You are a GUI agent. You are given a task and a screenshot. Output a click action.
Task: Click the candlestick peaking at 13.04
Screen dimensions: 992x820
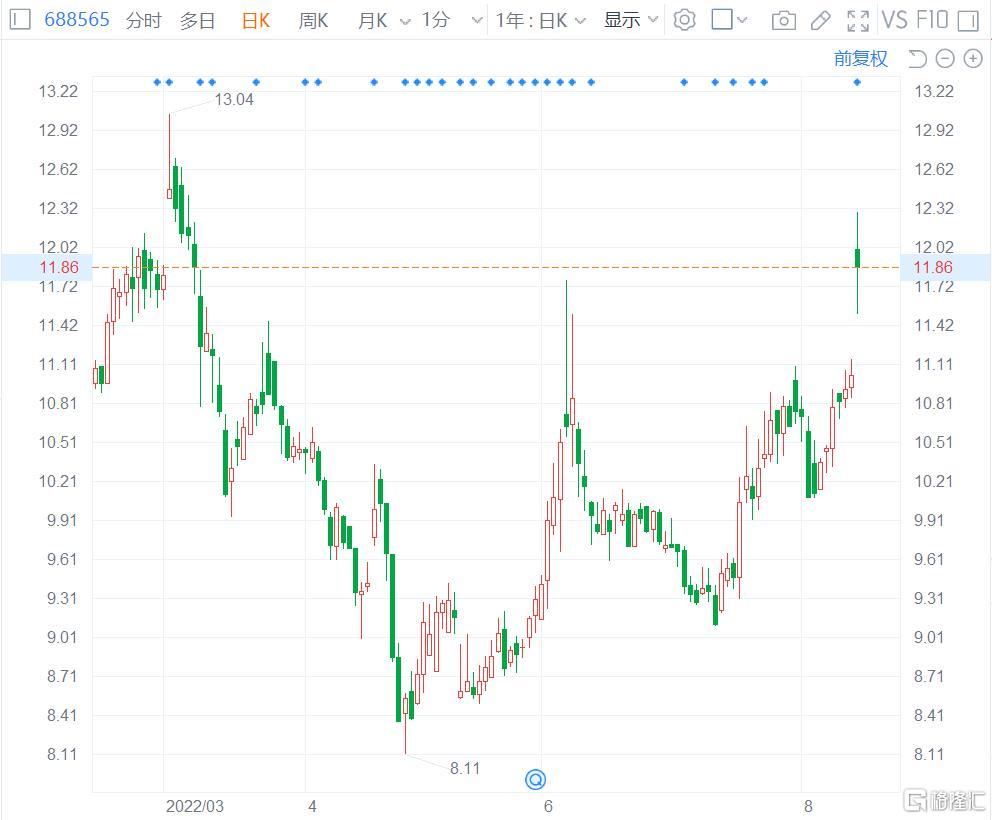(170, 193)
